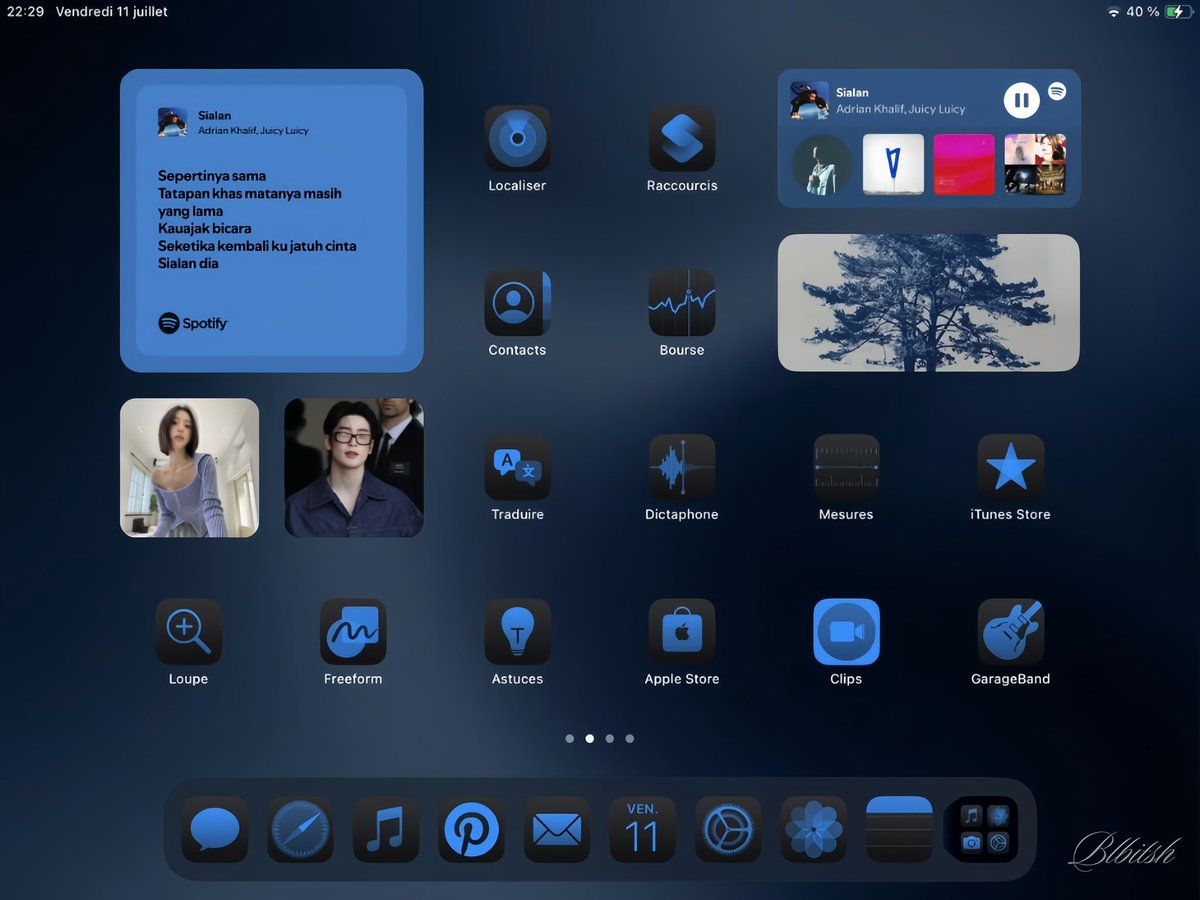The height and width of the screenshot is (900, 1200).
Task: Tap the Spotify logo in player widget
Action: [x=1057, y=91]
